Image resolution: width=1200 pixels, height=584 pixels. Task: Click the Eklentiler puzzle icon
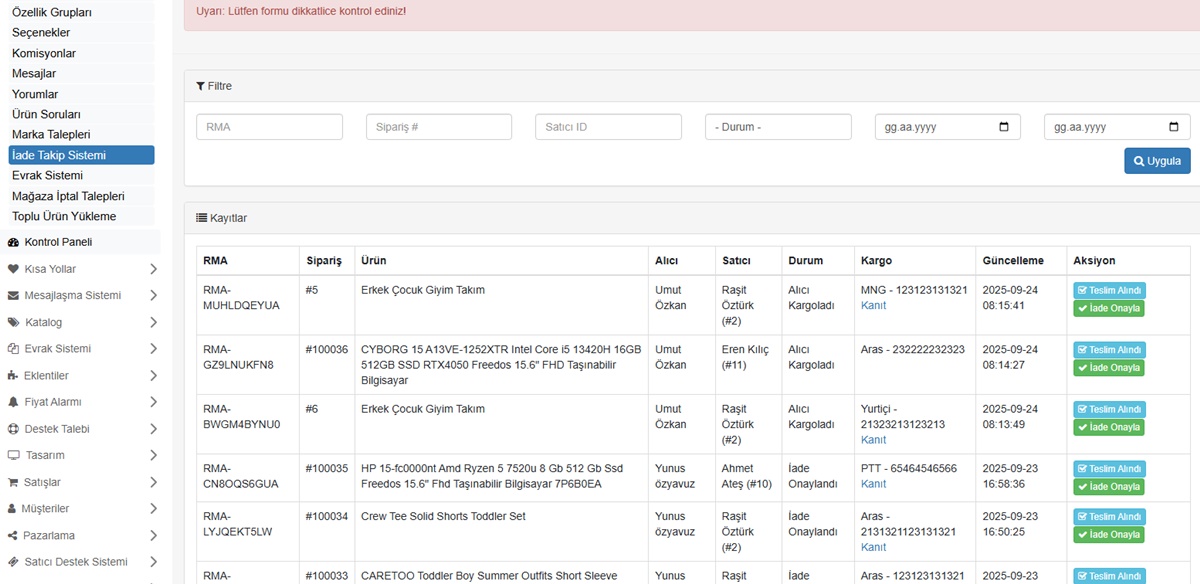click(x=13, y=376)
